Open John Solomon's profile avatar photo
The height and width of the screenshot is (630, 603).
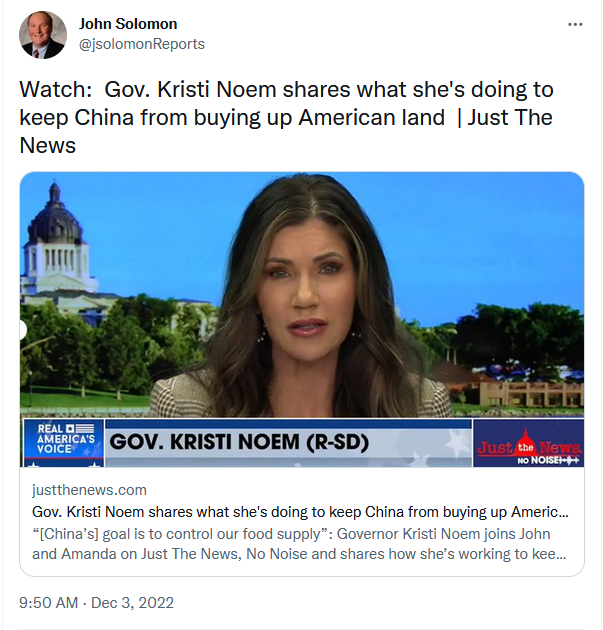click(x=43, y=35)
